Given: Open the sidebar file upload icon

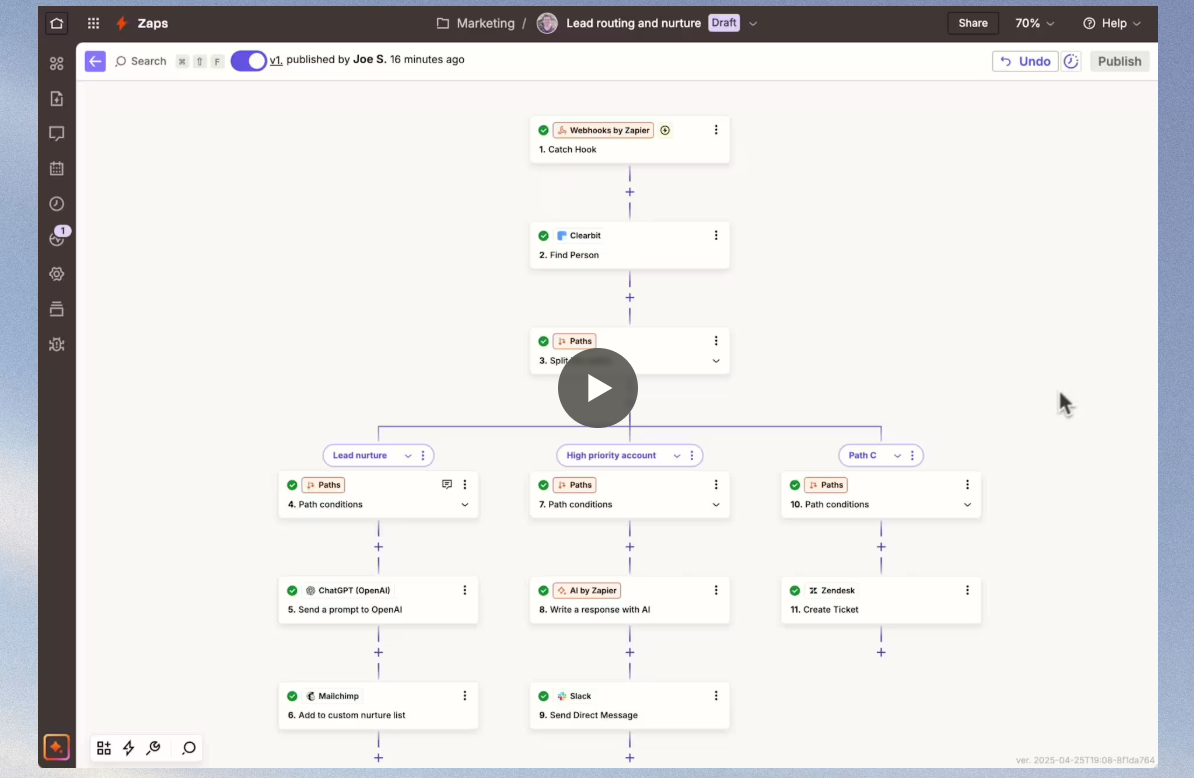Looking at the screenshot, I should [x=56, y=98].
